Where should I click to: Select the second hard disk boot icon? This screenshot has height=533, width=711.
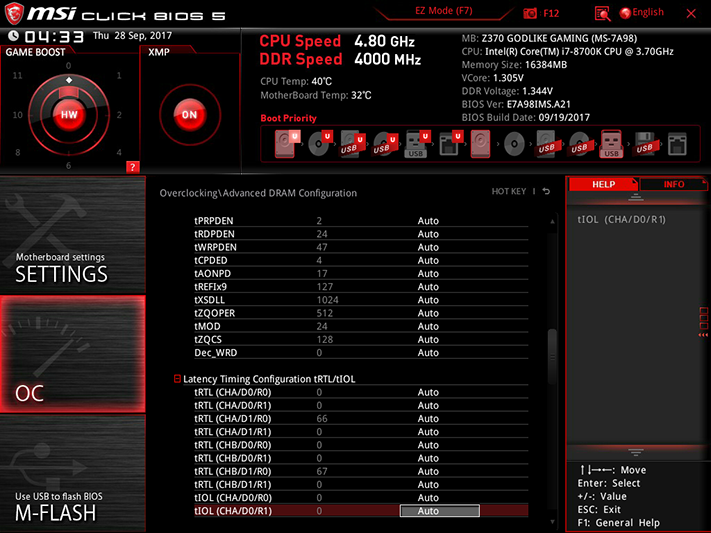pos(480,144)
